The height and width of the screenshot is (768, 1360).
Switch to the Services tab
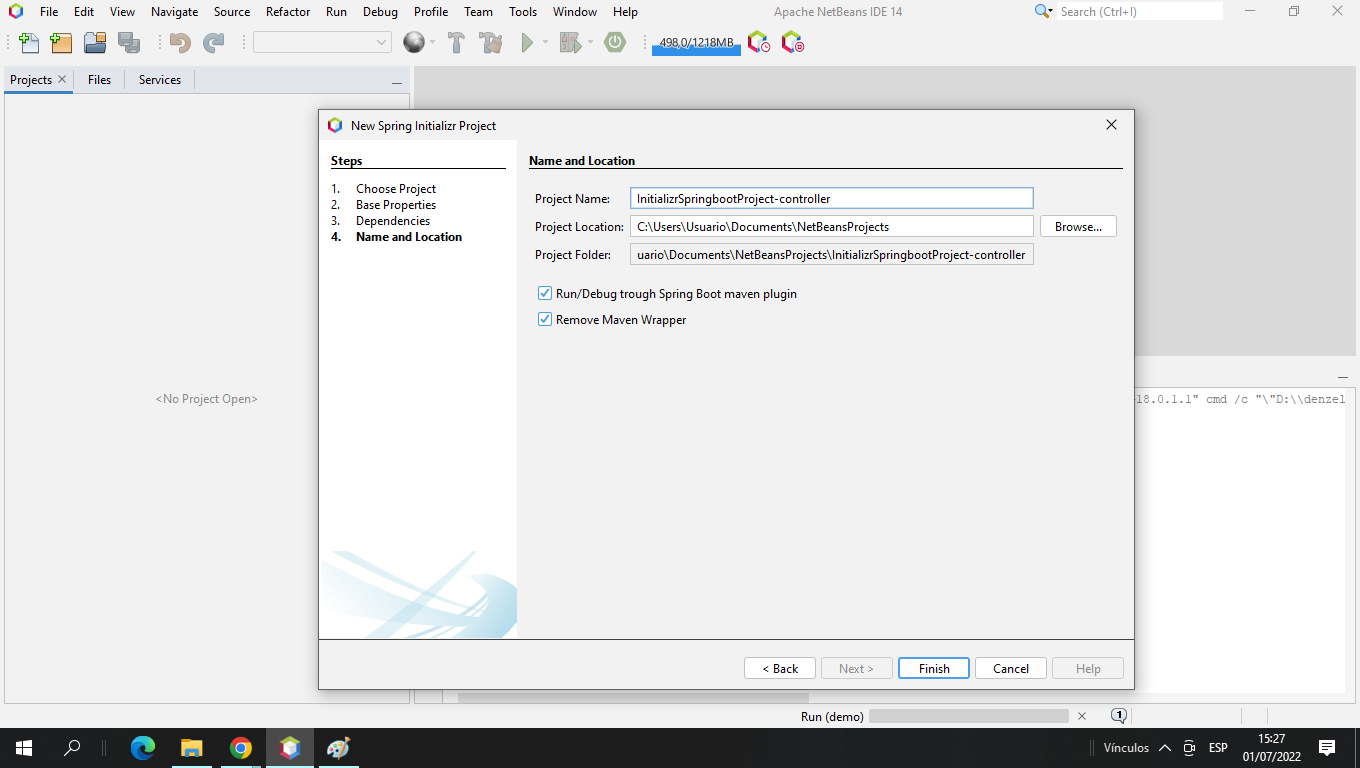pyautogui.click(x=160, y=80)
